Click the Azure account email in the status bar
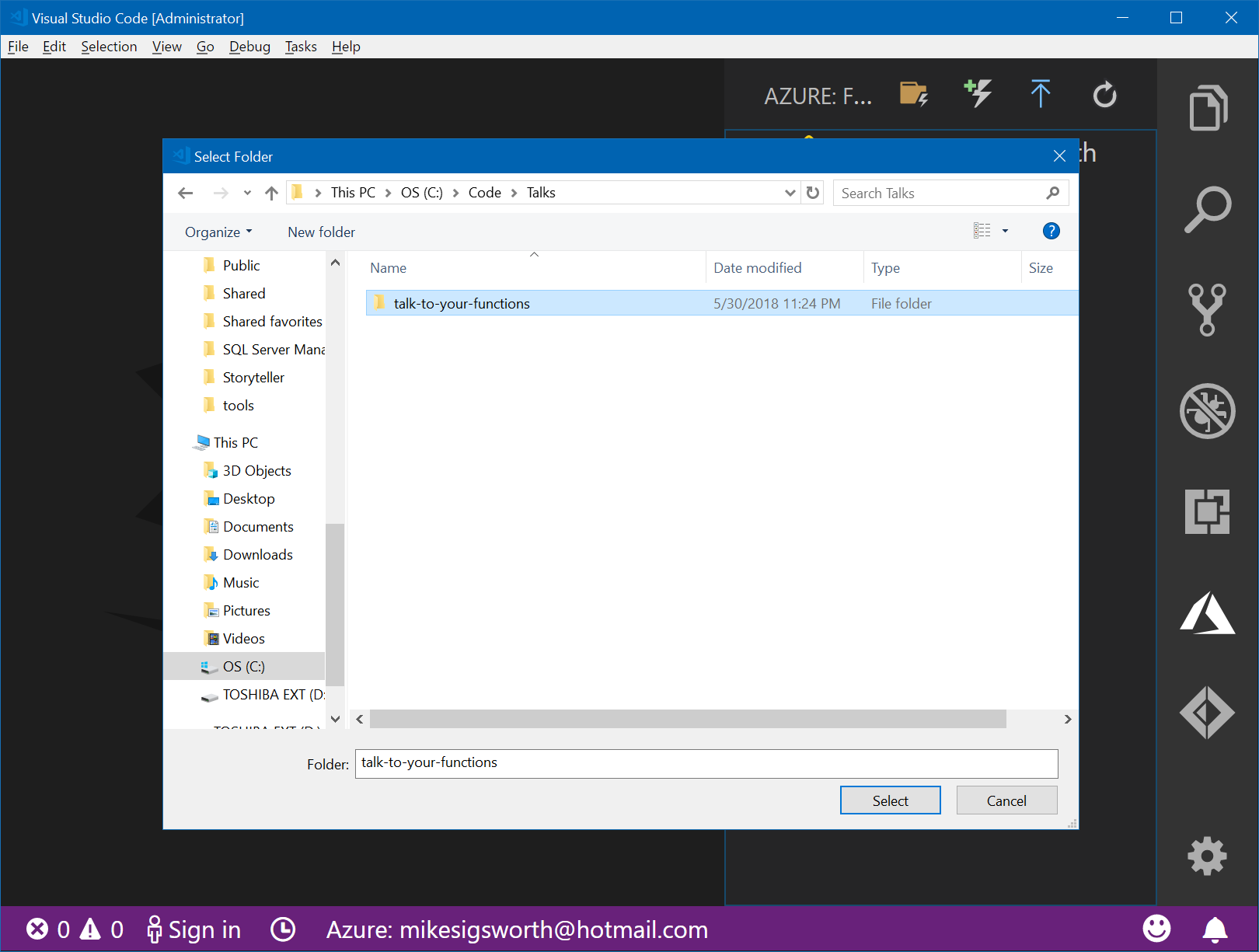The height and width of the screenshot is (952, 1259). [517, 929]
